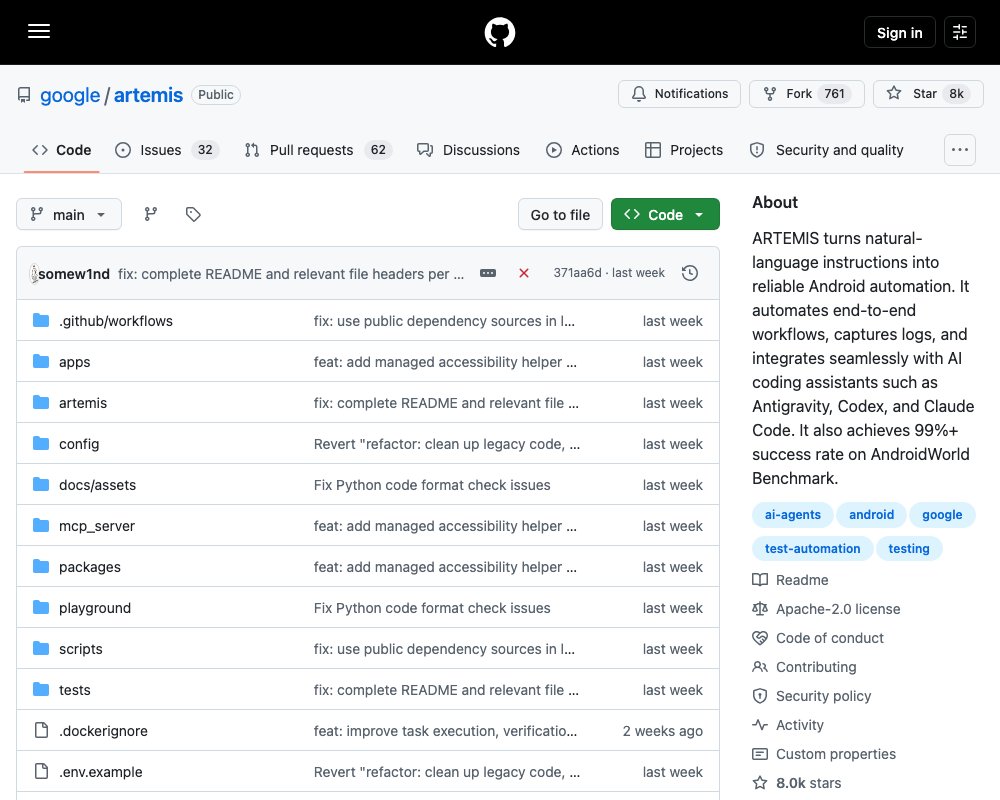Screen dimensions: 1000x800
Task: Click somew1nd author avatar
Action: pyautogui.click(x=34, y=274)
